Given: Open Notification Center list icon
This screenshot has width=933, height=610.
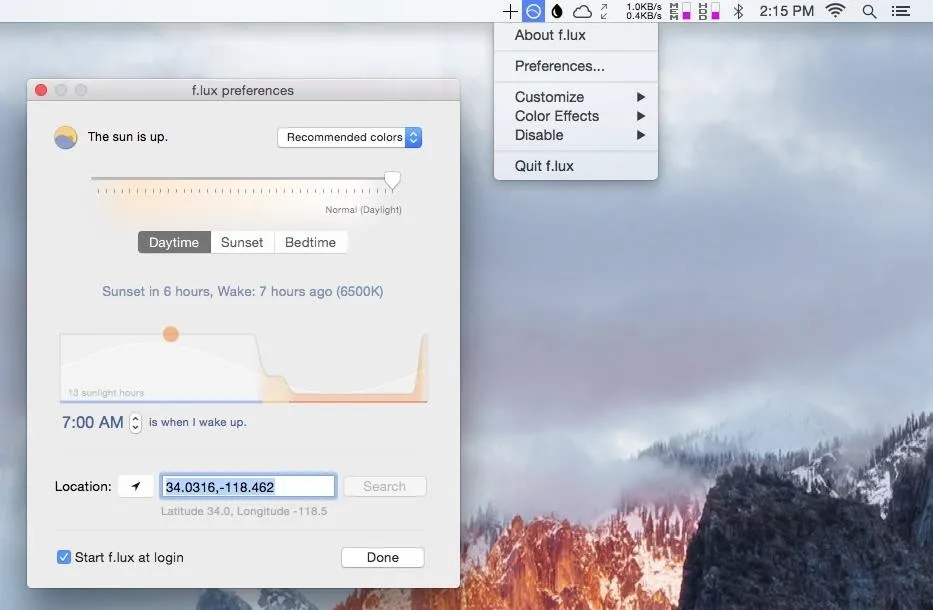Looking at the screenshot, I should tap(901, 11).
